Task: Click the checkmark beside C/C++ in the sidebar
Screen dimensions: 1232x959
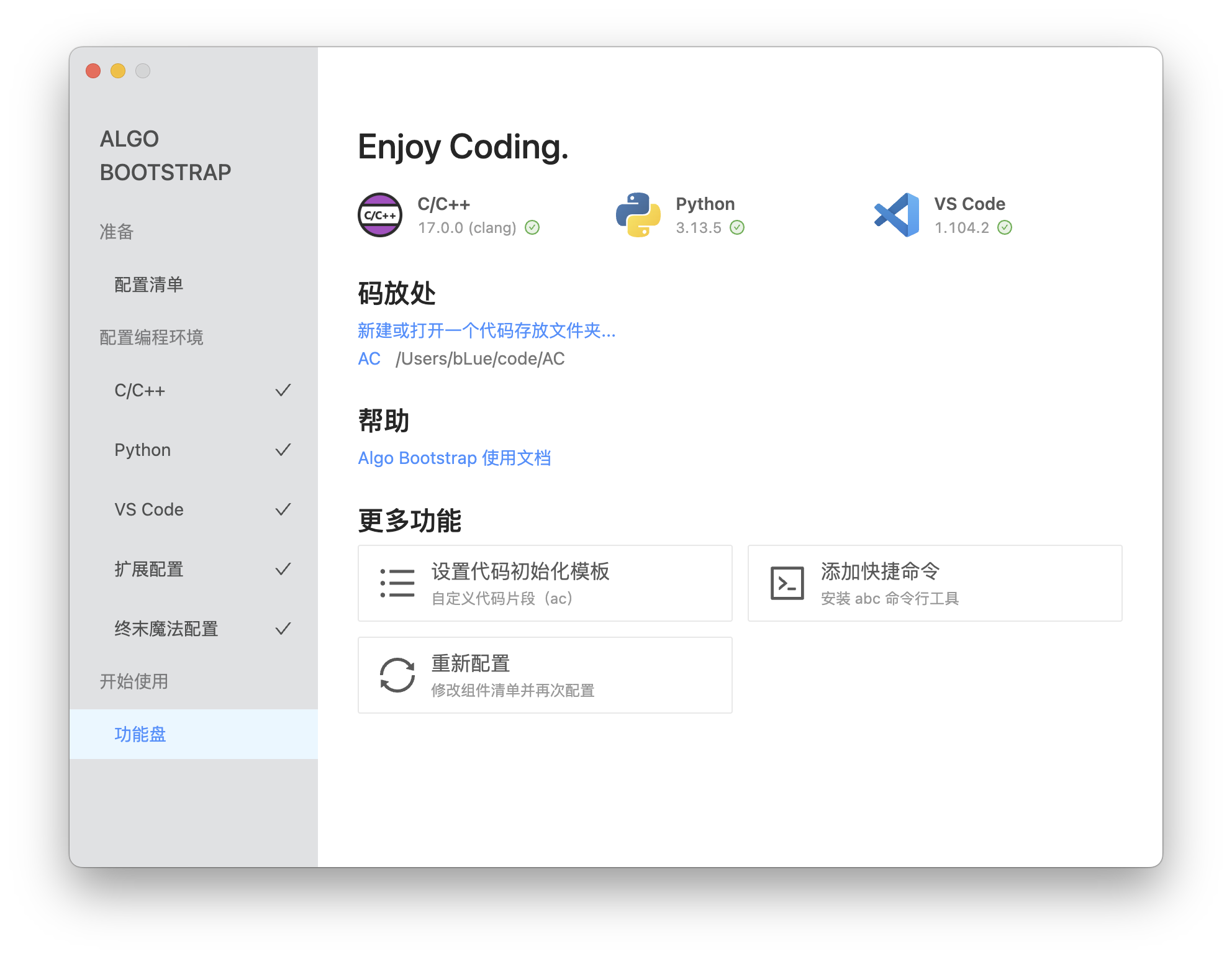Action: [x=283, y=390]
